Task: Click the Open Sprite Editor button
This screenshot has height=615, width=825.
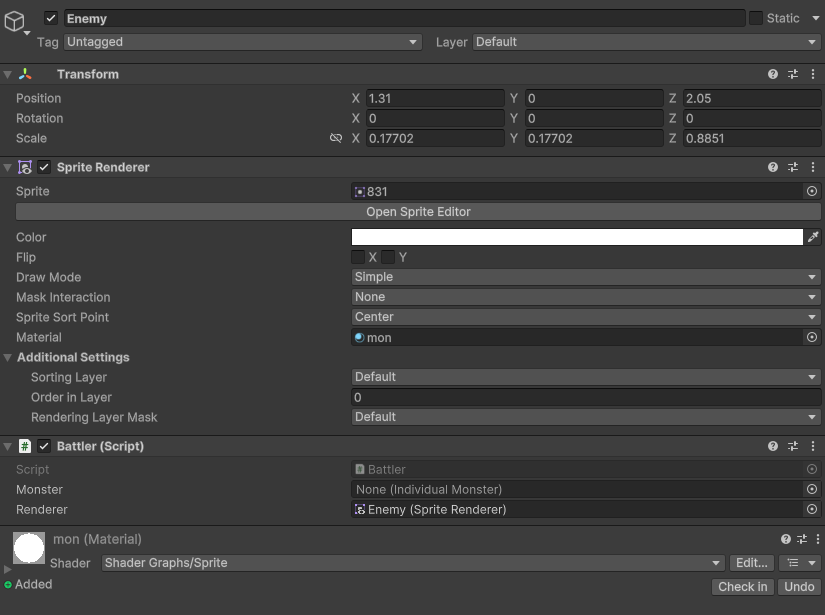Action: pyautogui.click(x=418, y=212)
